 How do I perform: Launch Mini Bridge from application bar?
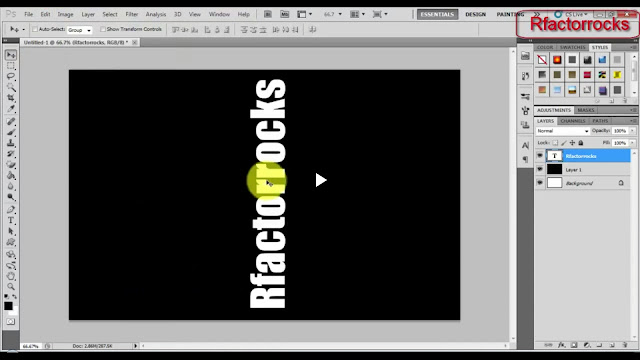click(x=284, y=14)
